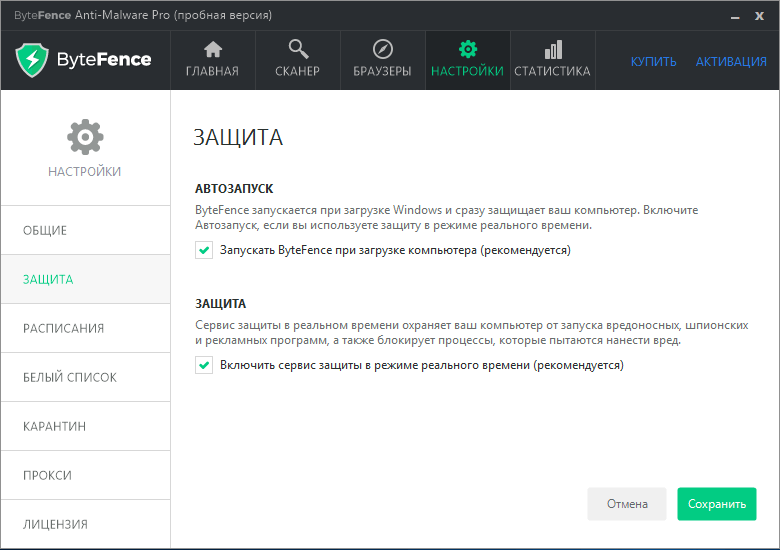Image resolution: width=780 pixels, height=550 pixels.
Task: Toggle the launch ByteFence at startup checkbox
Action: tap(204, 250)
